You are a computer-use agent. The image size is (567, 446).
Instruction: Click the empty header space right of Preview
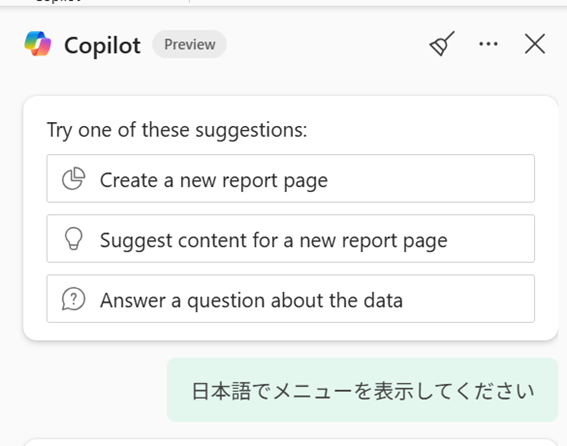[x=325, y=44]
